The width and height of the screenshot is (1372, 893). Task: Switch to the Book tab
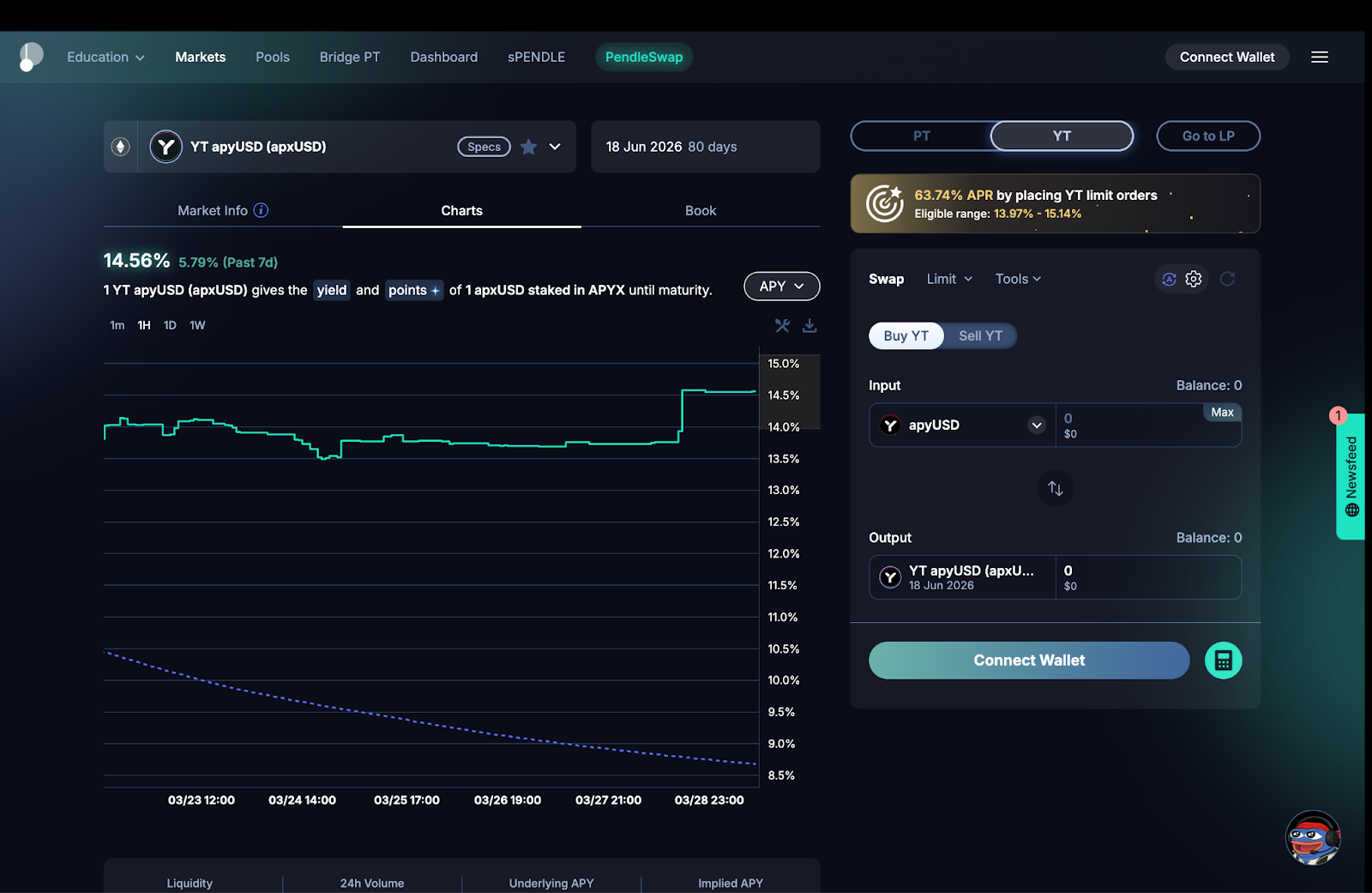click(701, 210)
